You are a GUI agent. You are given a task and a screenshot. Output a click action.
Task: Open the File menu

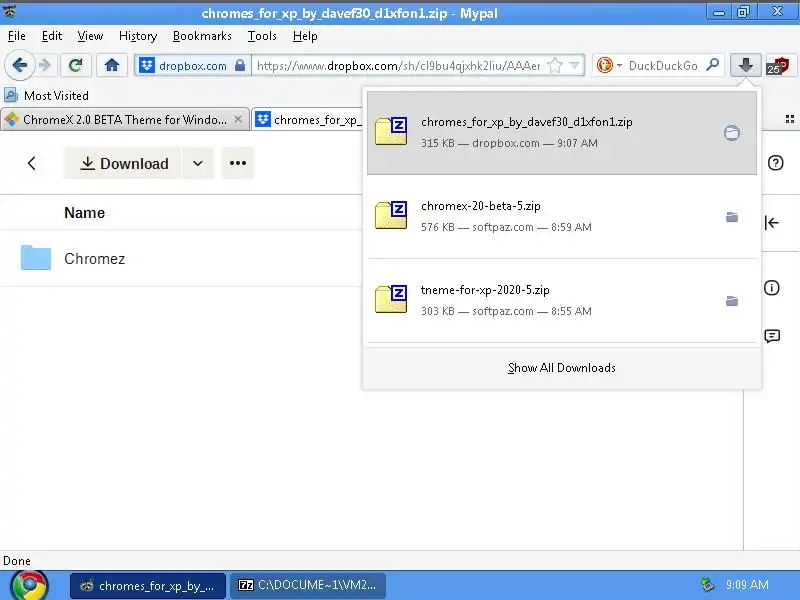click(x=16, y=36)
